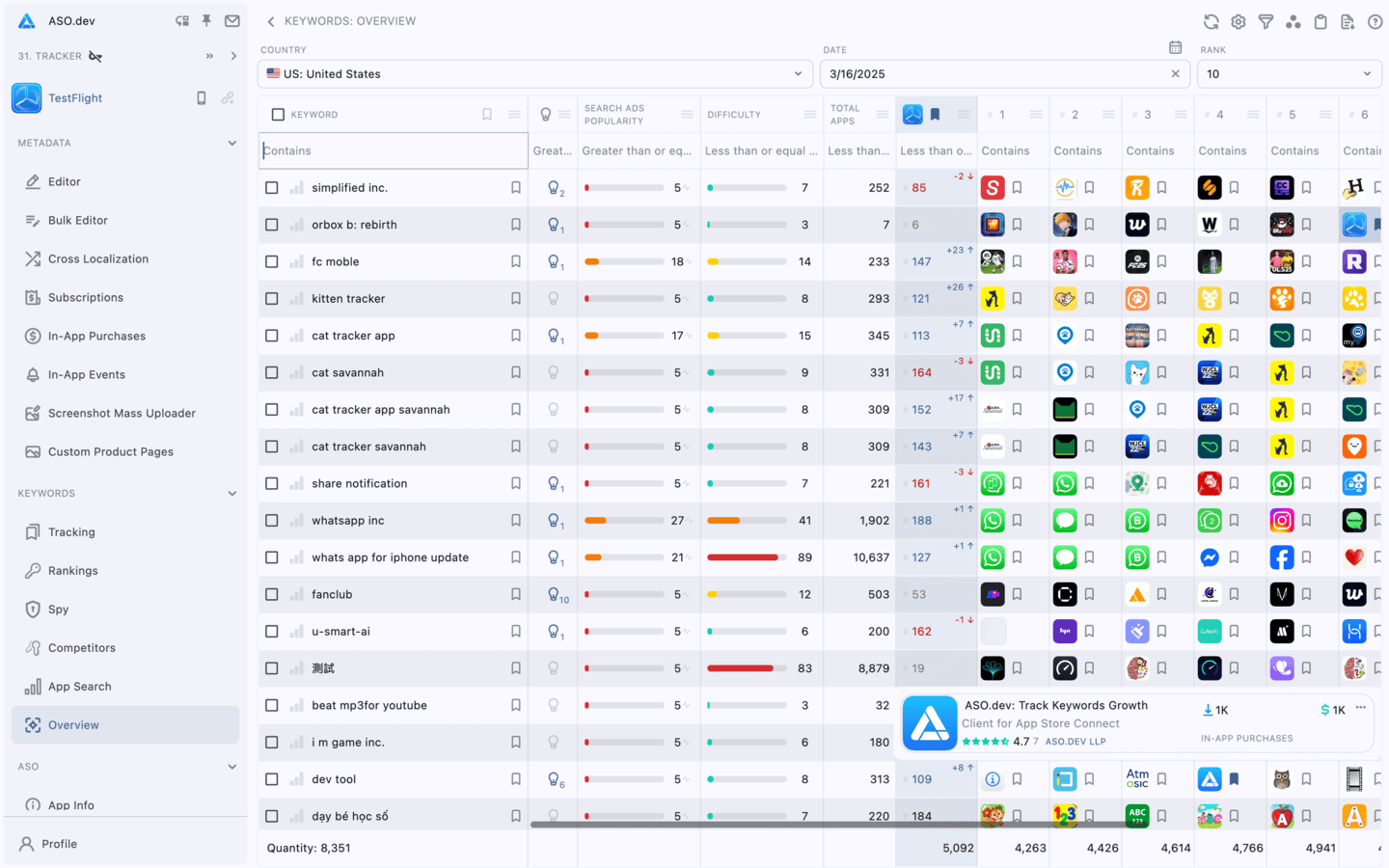The width and height of the screenshot is (1389, 868).
Task: Bookmark the 'fanclub' keyword
Action: pos(515,594)
